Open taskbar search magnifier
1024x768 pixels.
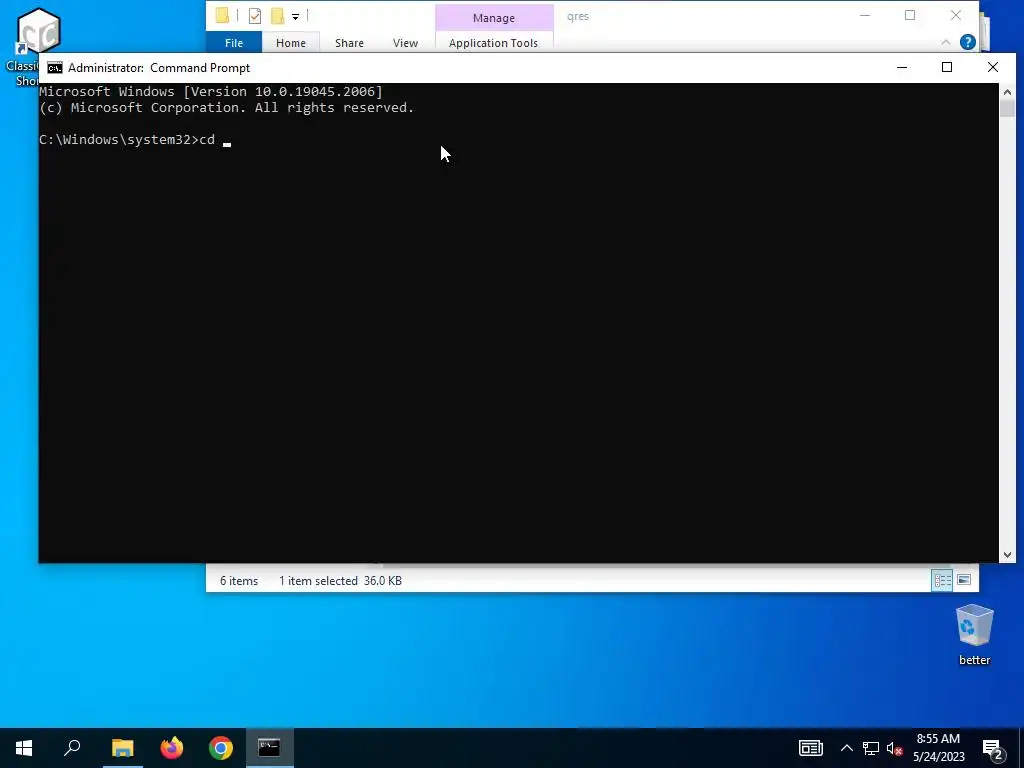72,748
